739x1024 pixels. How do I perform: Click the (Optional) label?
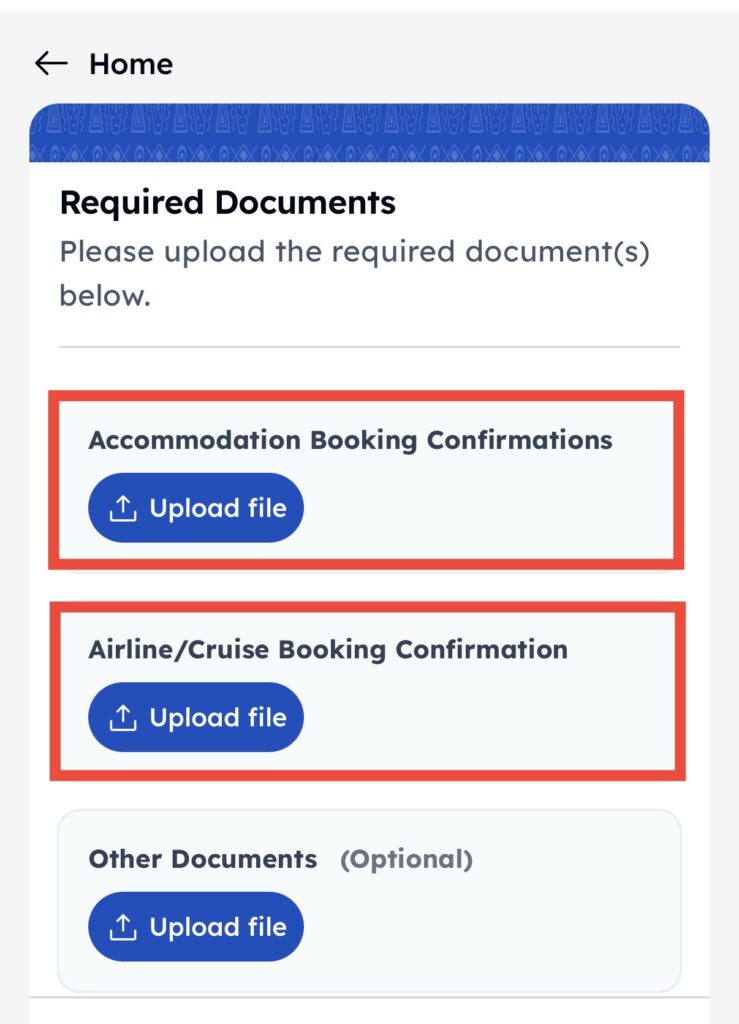406,859
